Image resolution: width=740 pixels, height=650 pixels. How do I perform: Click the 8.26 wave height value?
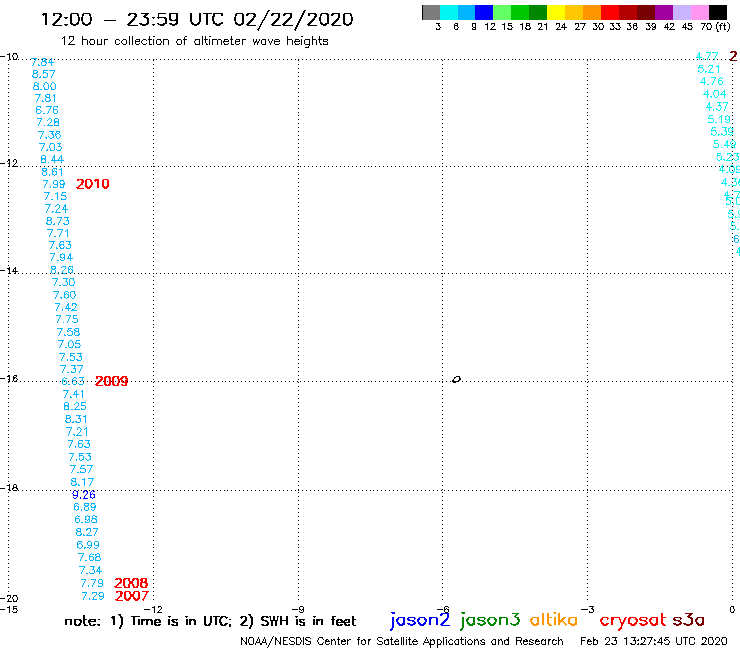click(x=62, y=270)
